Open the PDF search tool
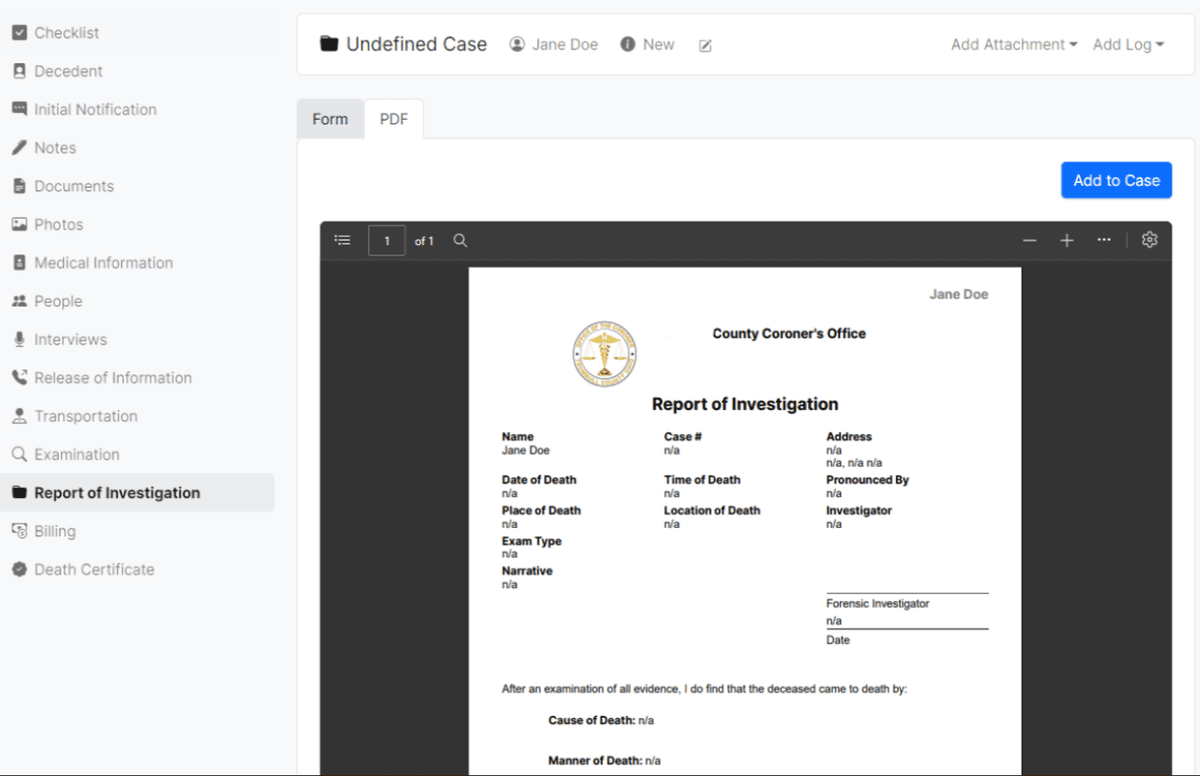The height and width of the screenshot is (776, 1200). (x=460, y=240)
